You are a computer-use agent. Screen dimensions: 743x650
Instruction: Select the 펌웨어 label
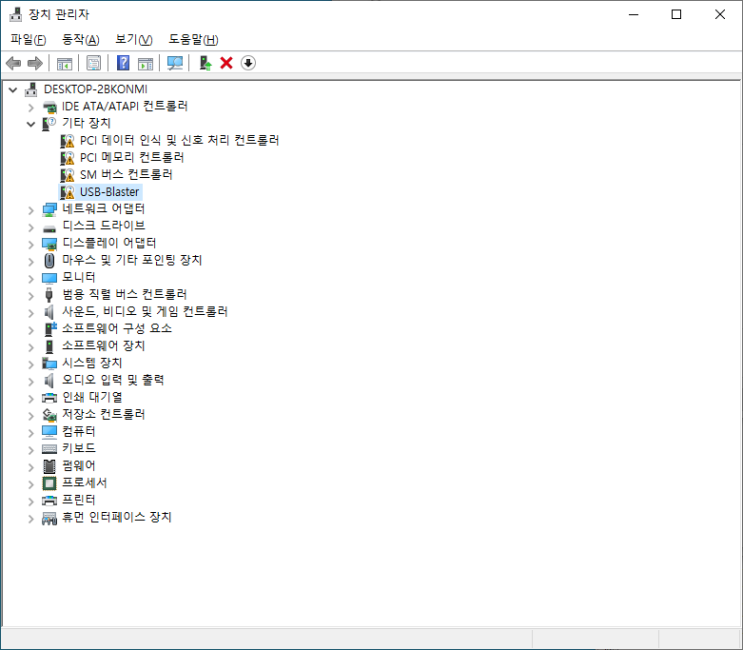(x=79, y=465)
